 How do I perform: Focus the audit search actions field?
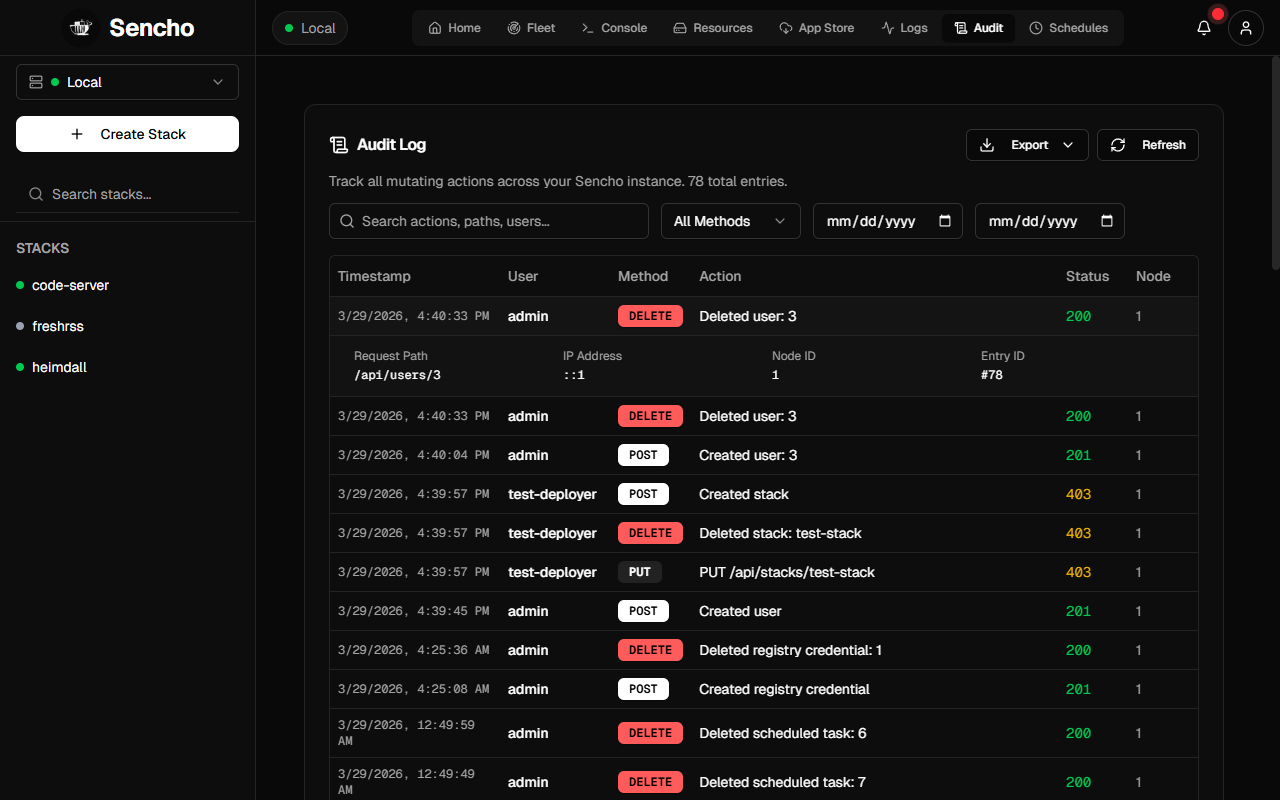489,221
